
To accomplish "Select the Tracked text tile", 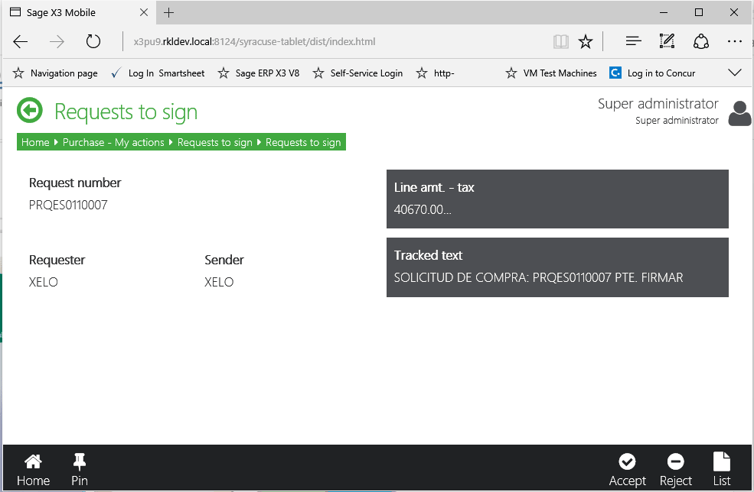I will pyautogui.click(x=557, y=267).
